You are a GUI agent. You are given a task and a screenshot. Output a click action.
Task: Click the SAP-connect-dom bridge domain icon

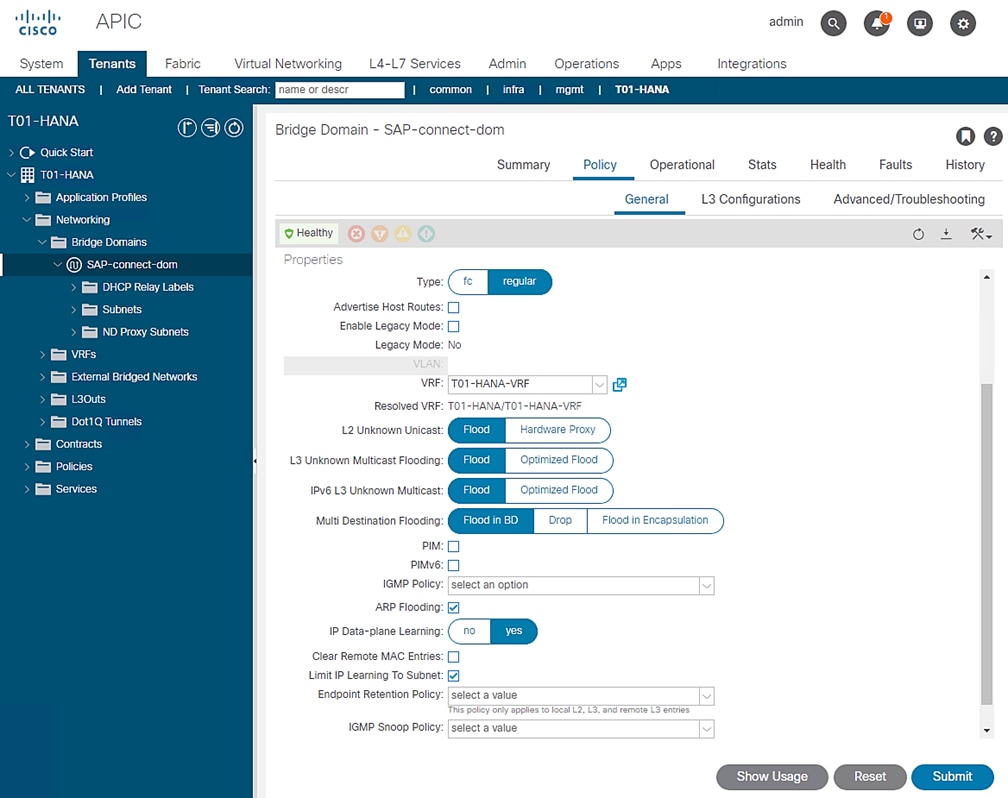(75, 264)
